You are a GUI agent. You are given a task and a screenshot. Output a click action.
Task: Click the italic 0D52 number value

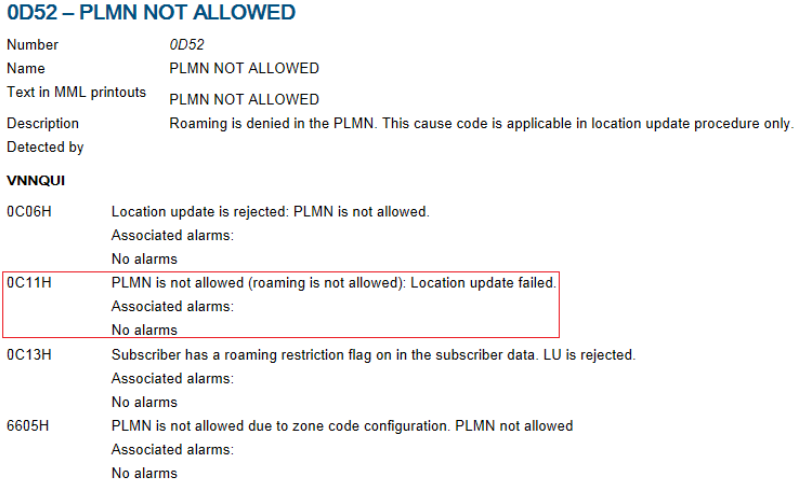click(187, 45)
